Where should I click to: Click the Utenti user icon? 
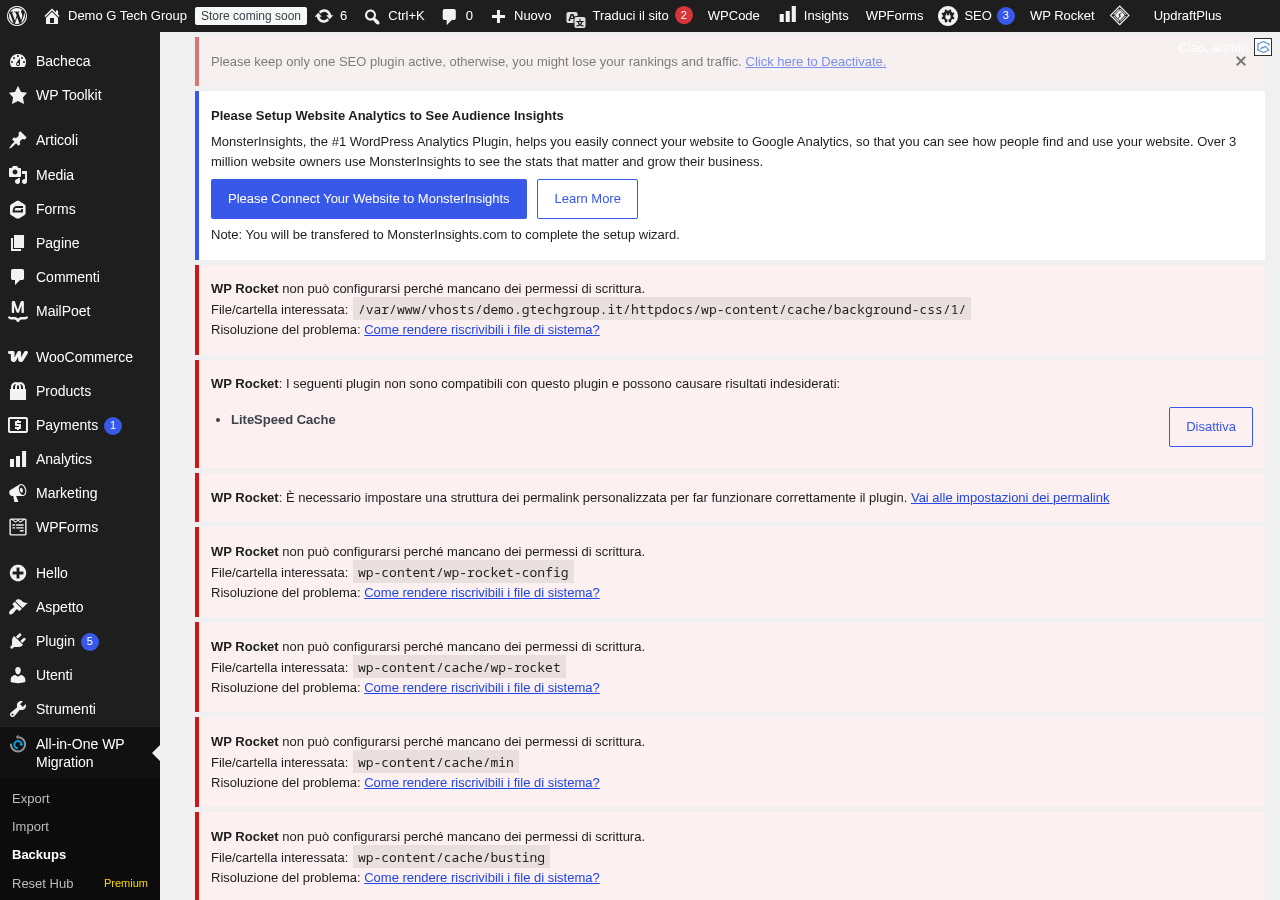[18, 675]
